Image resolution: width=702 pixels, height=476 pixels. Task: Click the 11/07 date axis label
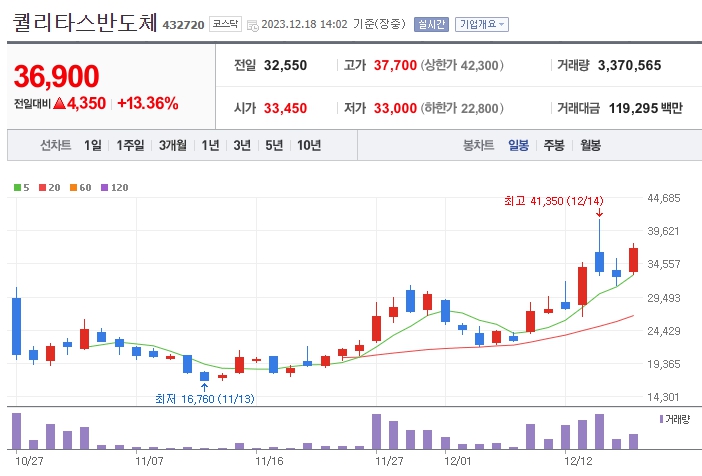click(x=149, y=461)
